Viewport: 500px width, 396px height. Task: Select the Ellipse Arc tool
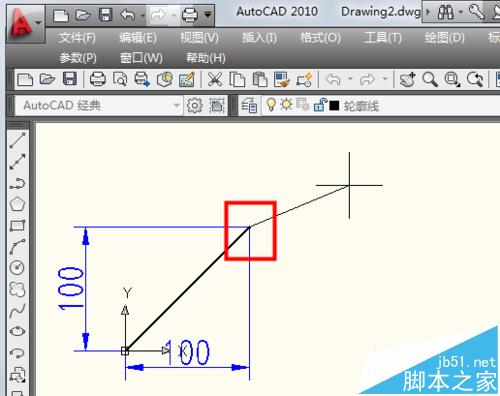(17, 353)
